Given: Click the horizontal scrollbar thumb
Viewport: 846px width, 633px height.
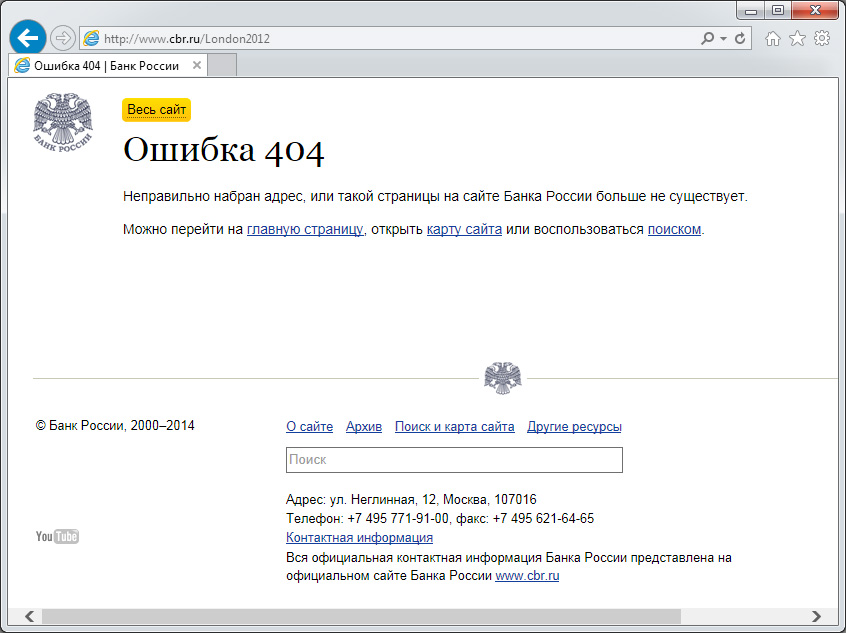Looking at the screenshot, I should (361, 616).
